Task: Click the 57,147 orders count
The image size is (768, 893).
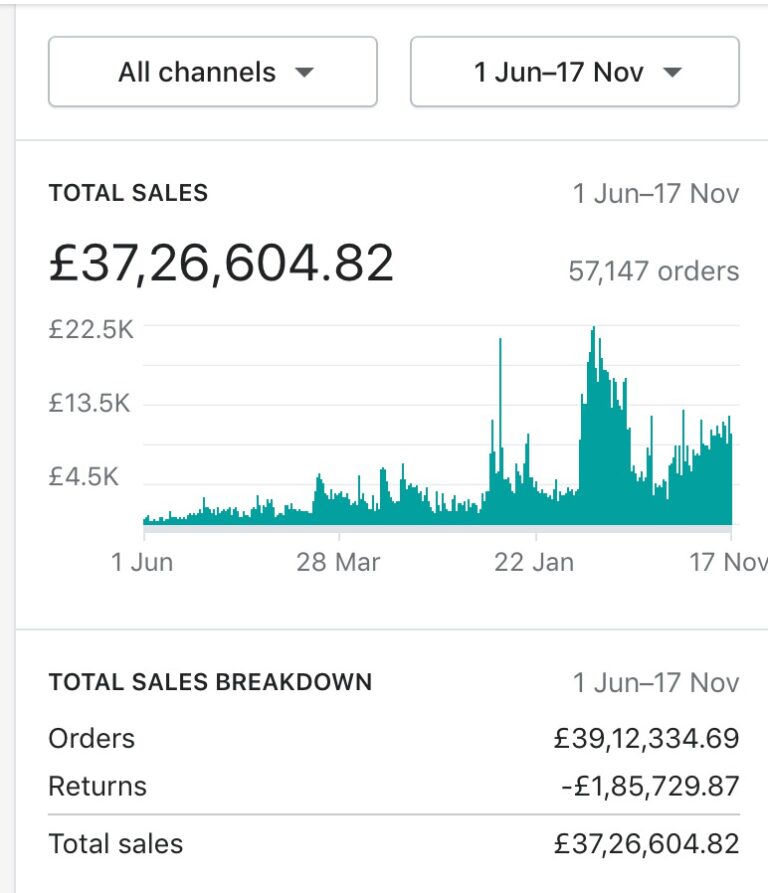Action: pos(653,271)
